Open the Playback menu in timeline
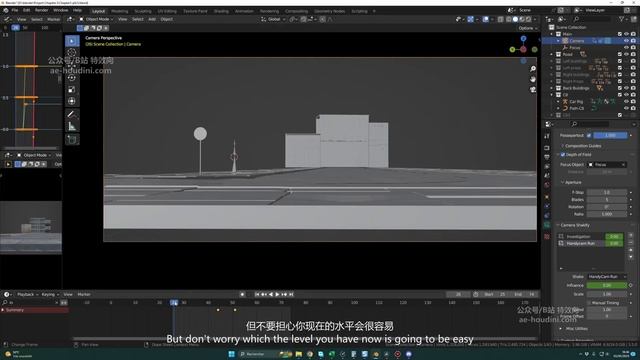The width and height of the screenshot is (640, 360). coord(27,294)
